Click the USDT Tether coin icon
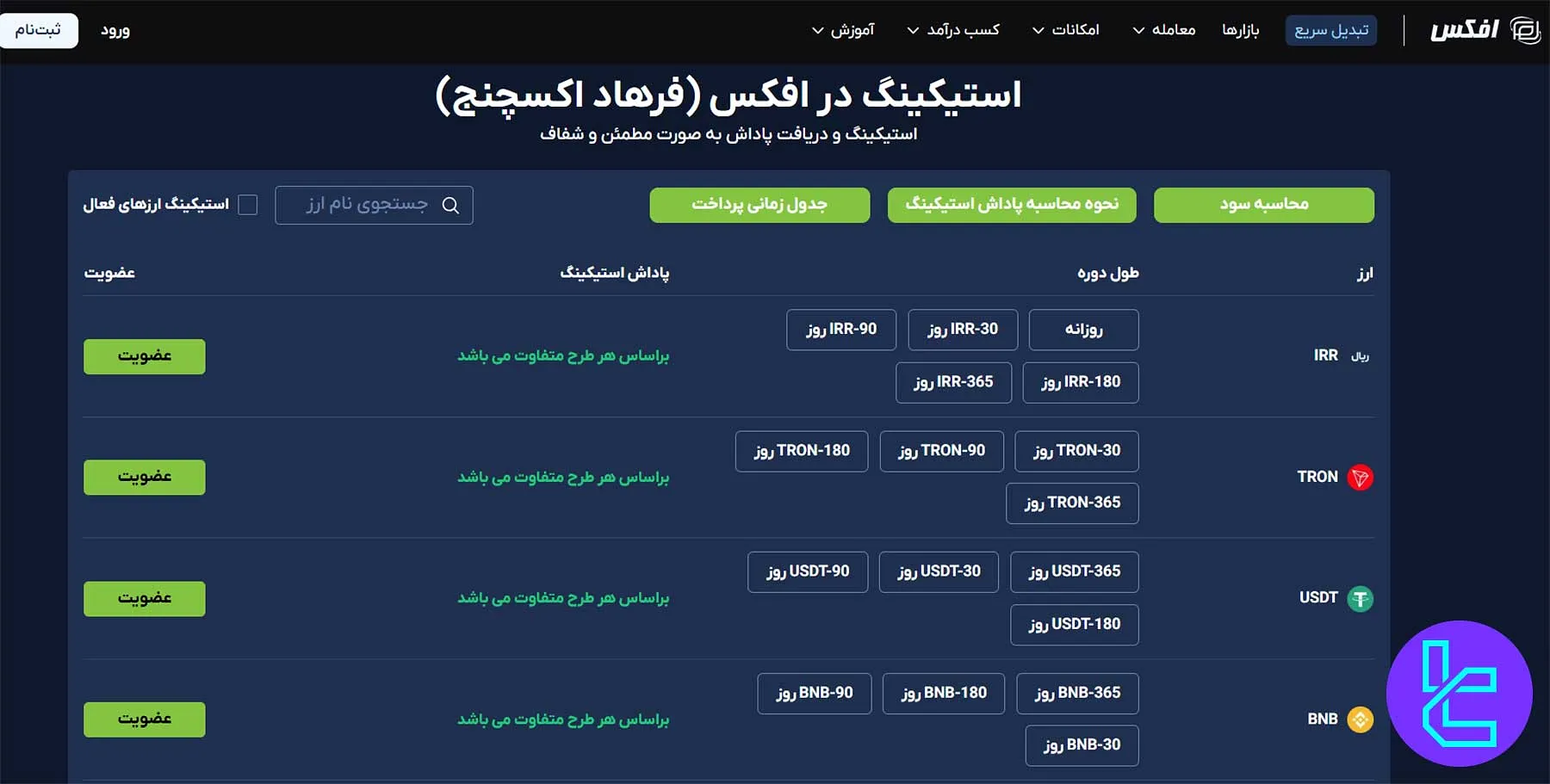Image resolution: width=1550 pixels, height=784 pixels. click(1361, 598)
